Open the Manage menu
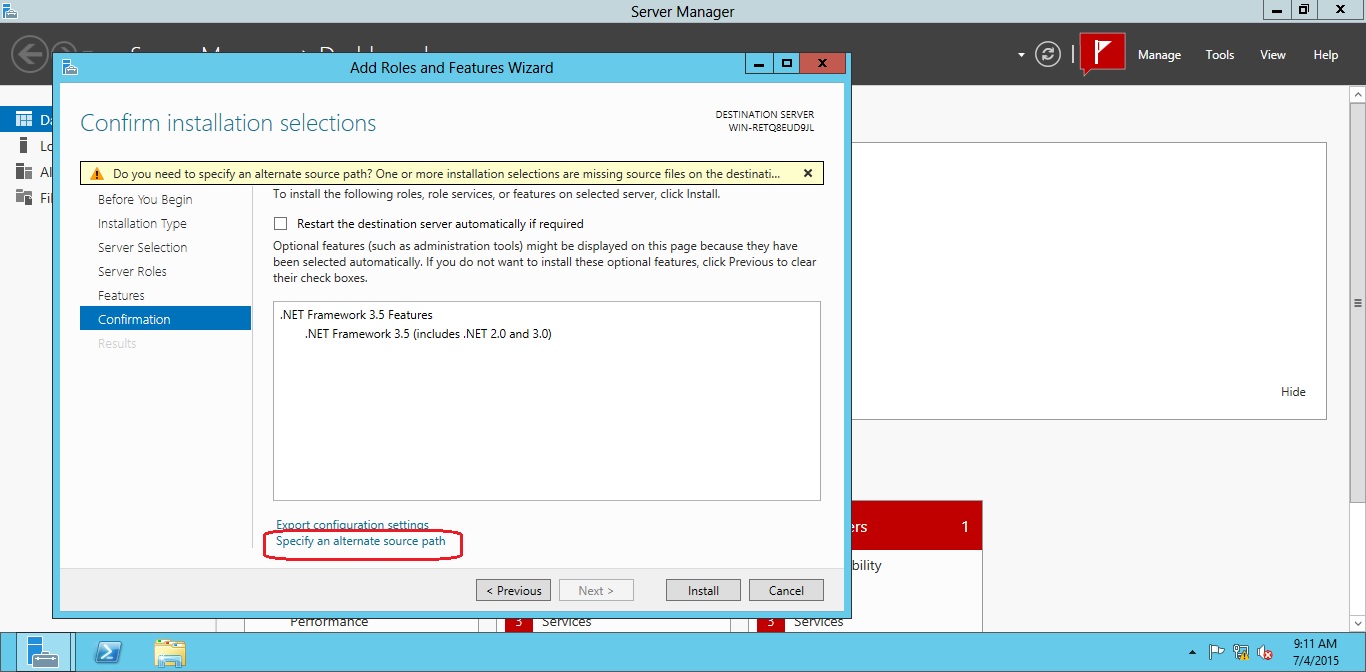This screenshot has width=1366, height=672. [x=1159, y=55]
